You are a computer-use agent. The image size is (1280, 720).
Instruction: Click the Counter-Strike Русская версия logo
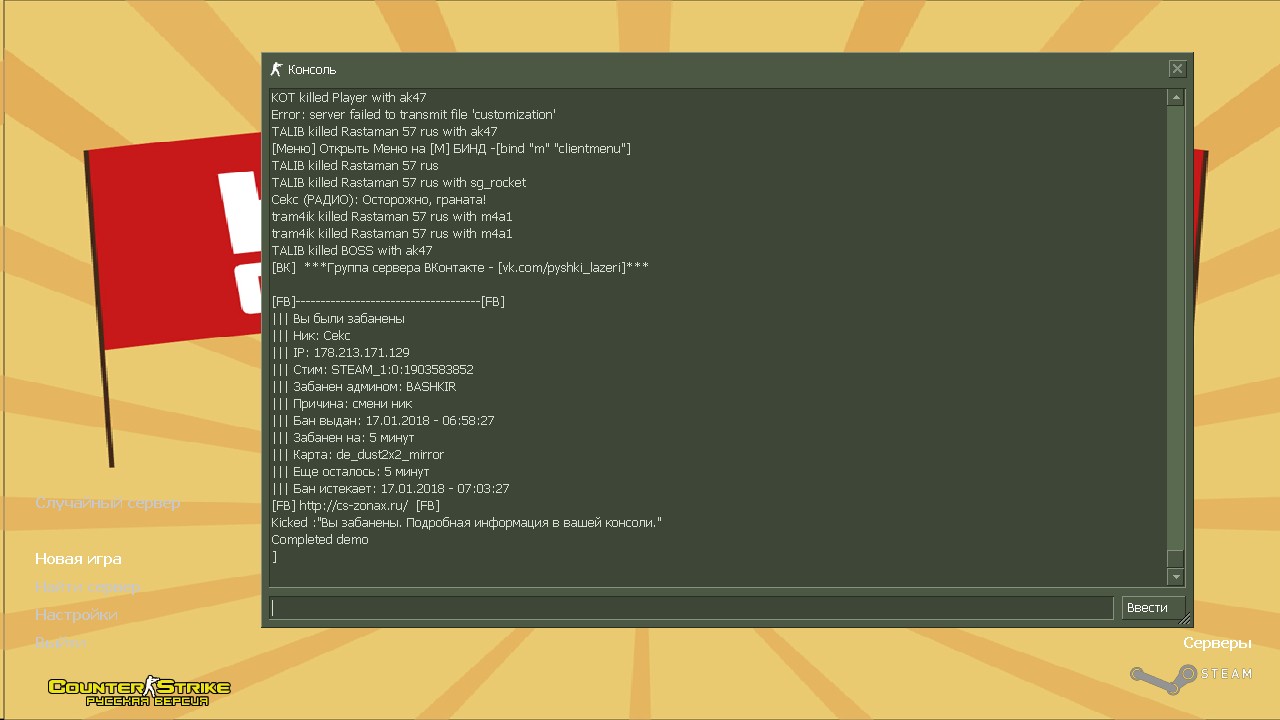[x=139, y=689]
